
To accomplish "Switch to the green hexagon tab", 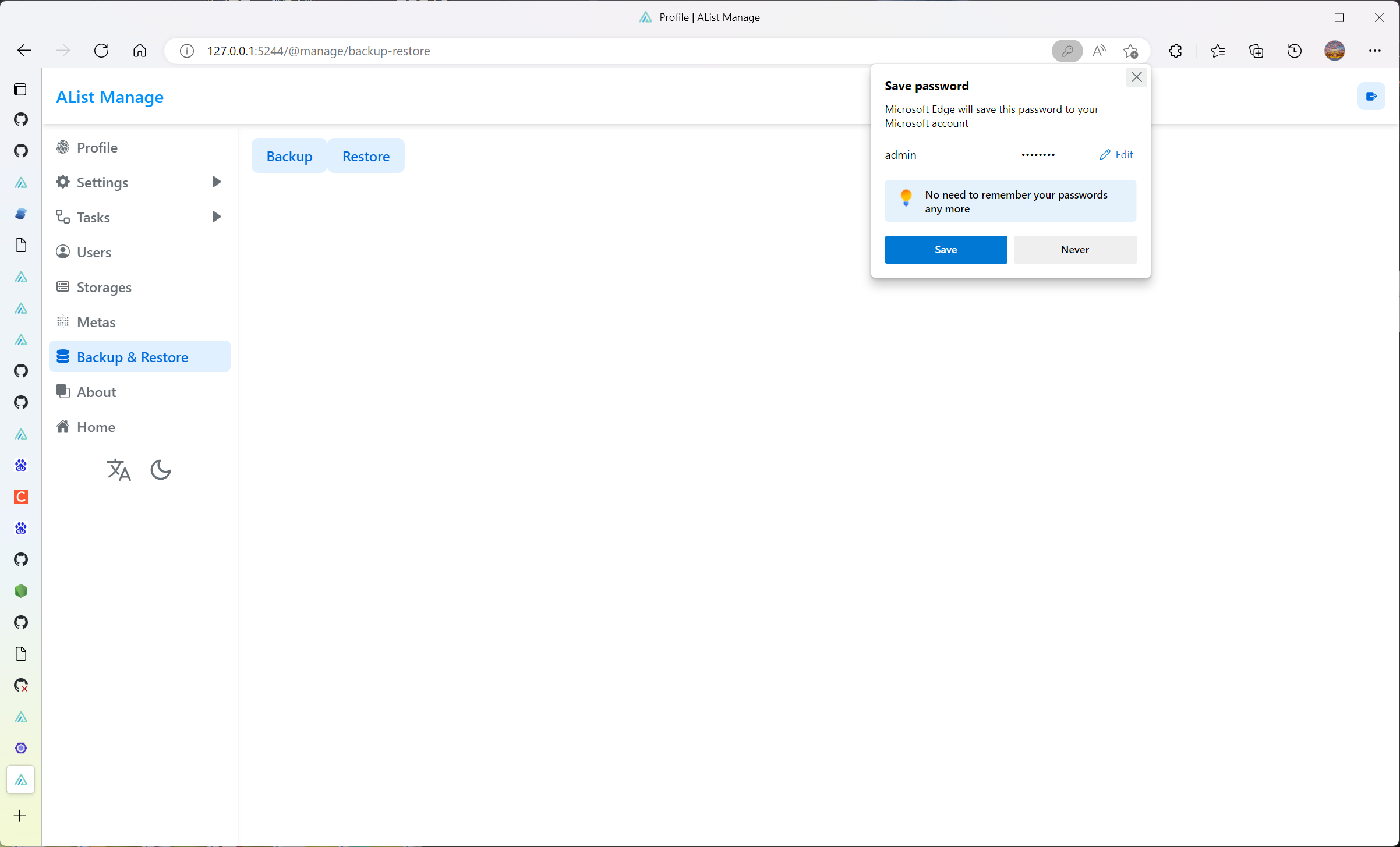I will [x=21, y=591].
